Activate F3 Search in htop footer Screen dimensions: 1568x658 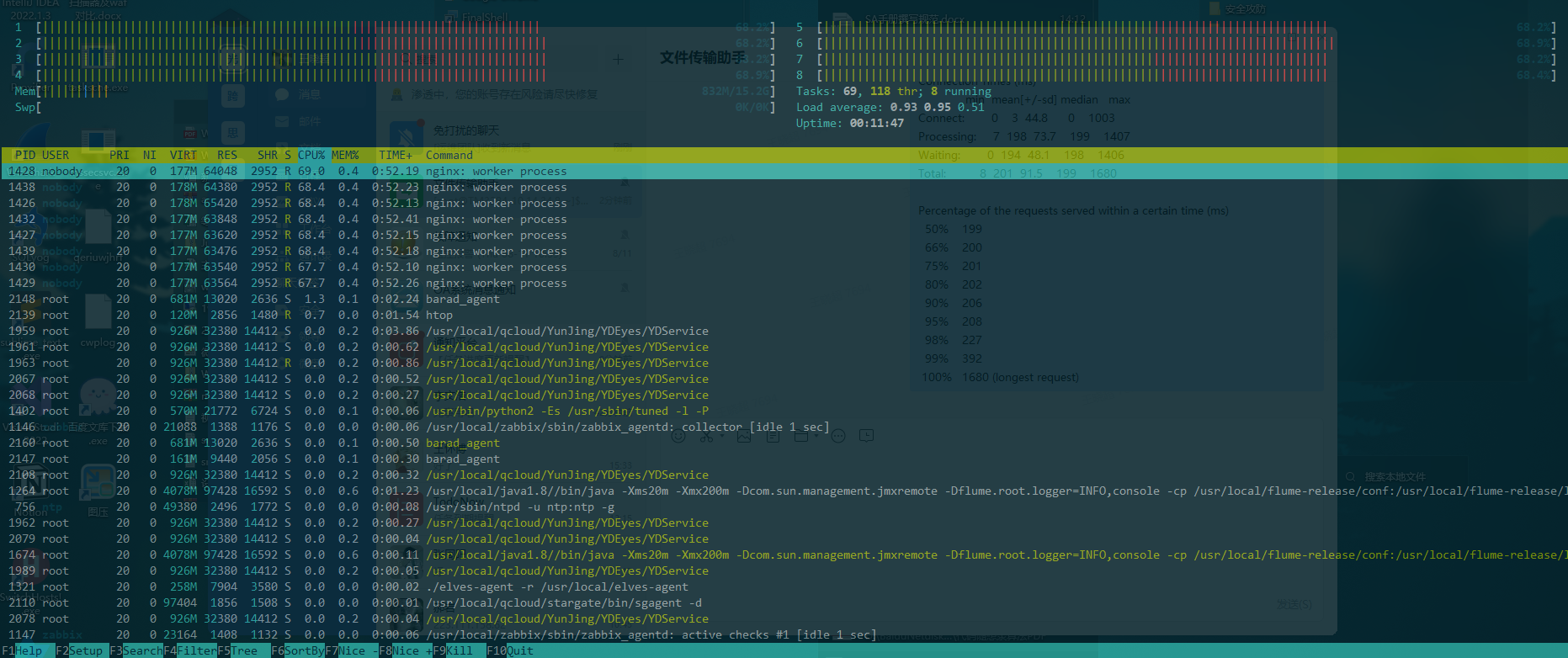pos(136,650)
